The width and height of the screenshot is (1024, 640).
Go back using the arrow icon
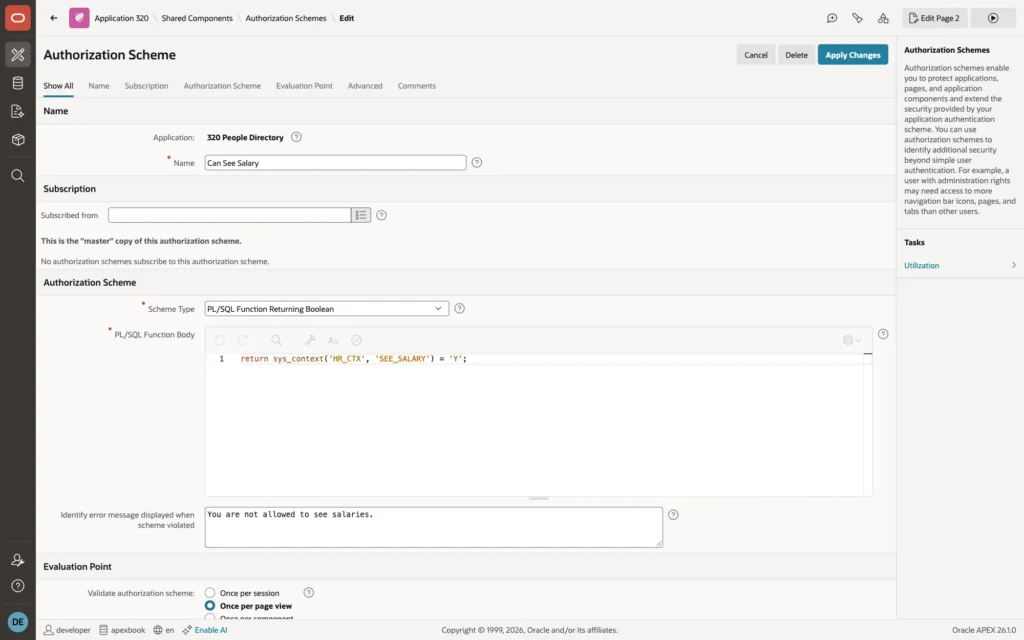pos(54,18)
